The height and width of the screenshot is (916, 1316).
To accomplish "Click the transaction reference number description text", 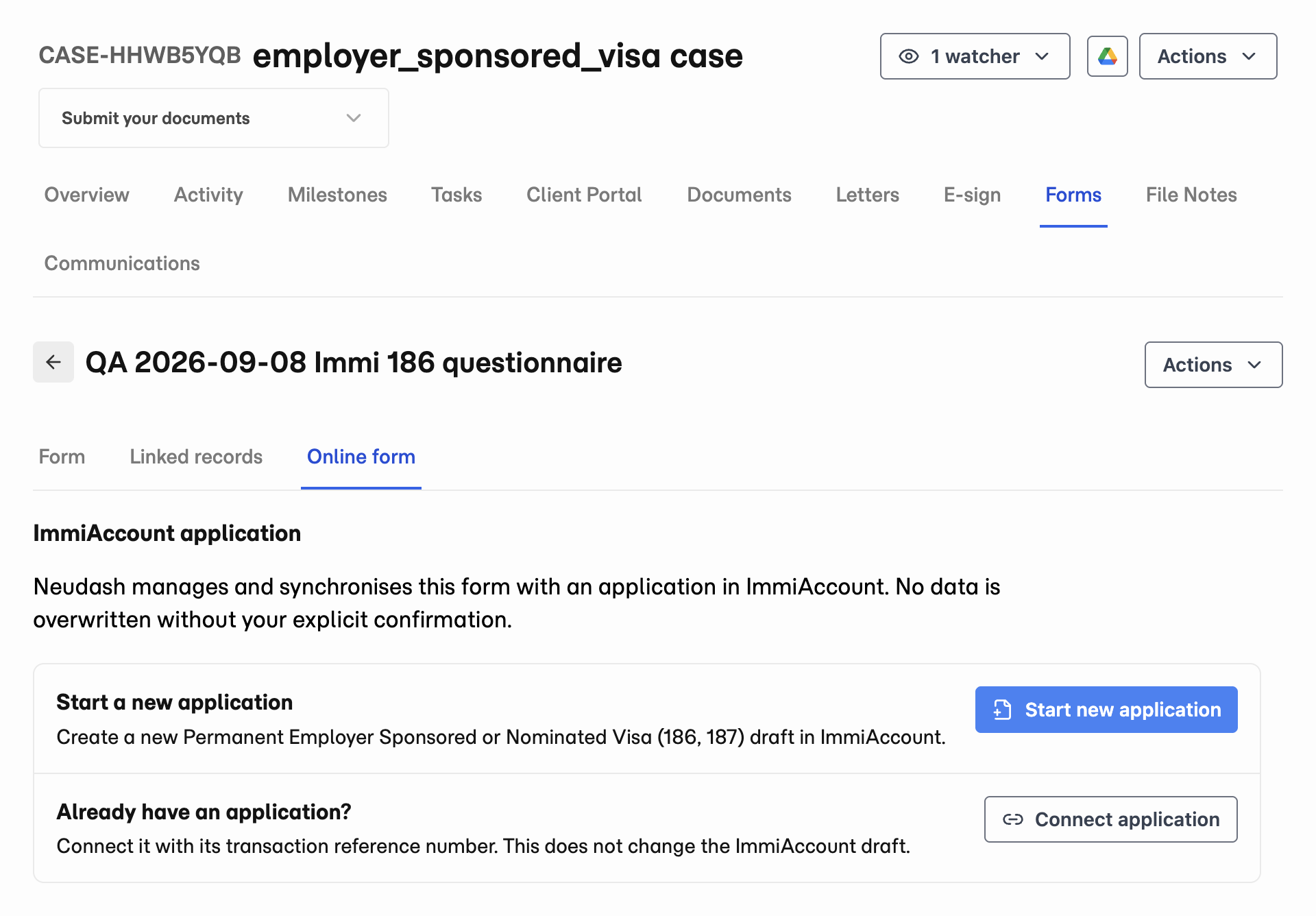I will (x=483, y=846).
